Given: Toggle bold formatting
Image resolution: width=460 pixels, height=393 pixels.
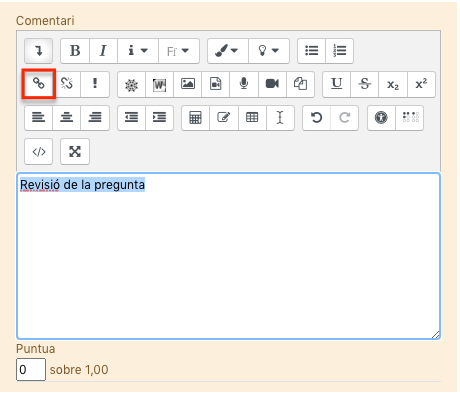Looking at the screenshot, I should pos(75,51).
